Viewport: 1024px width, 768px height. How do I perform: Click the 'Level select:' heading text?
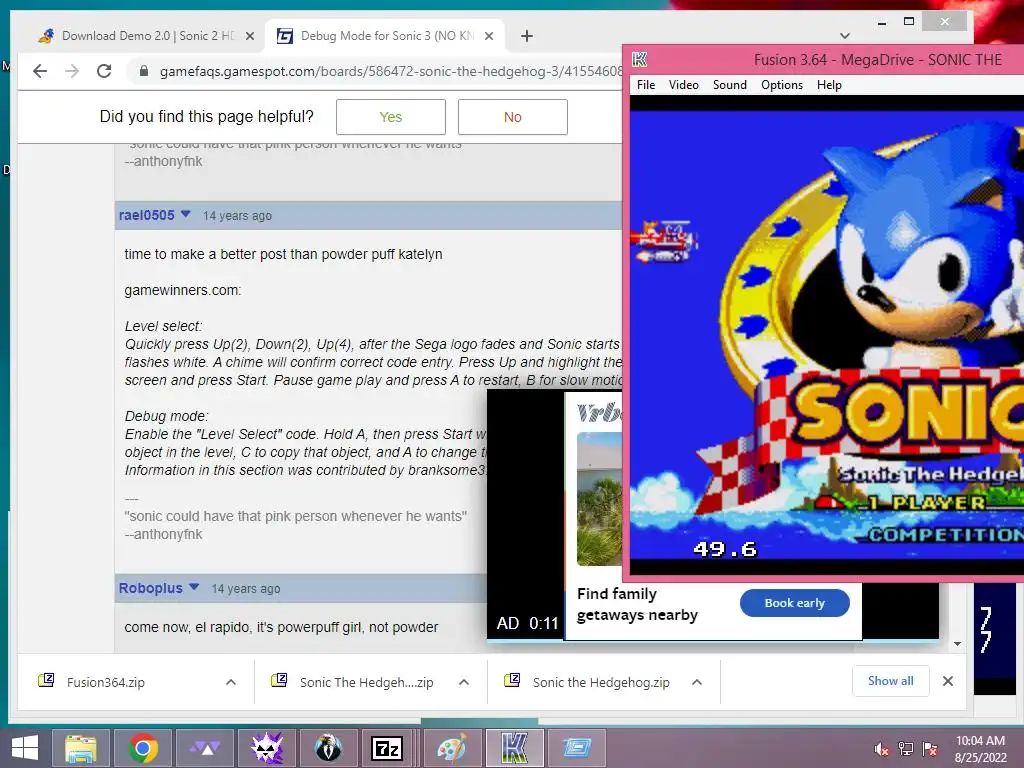(163, 326)
